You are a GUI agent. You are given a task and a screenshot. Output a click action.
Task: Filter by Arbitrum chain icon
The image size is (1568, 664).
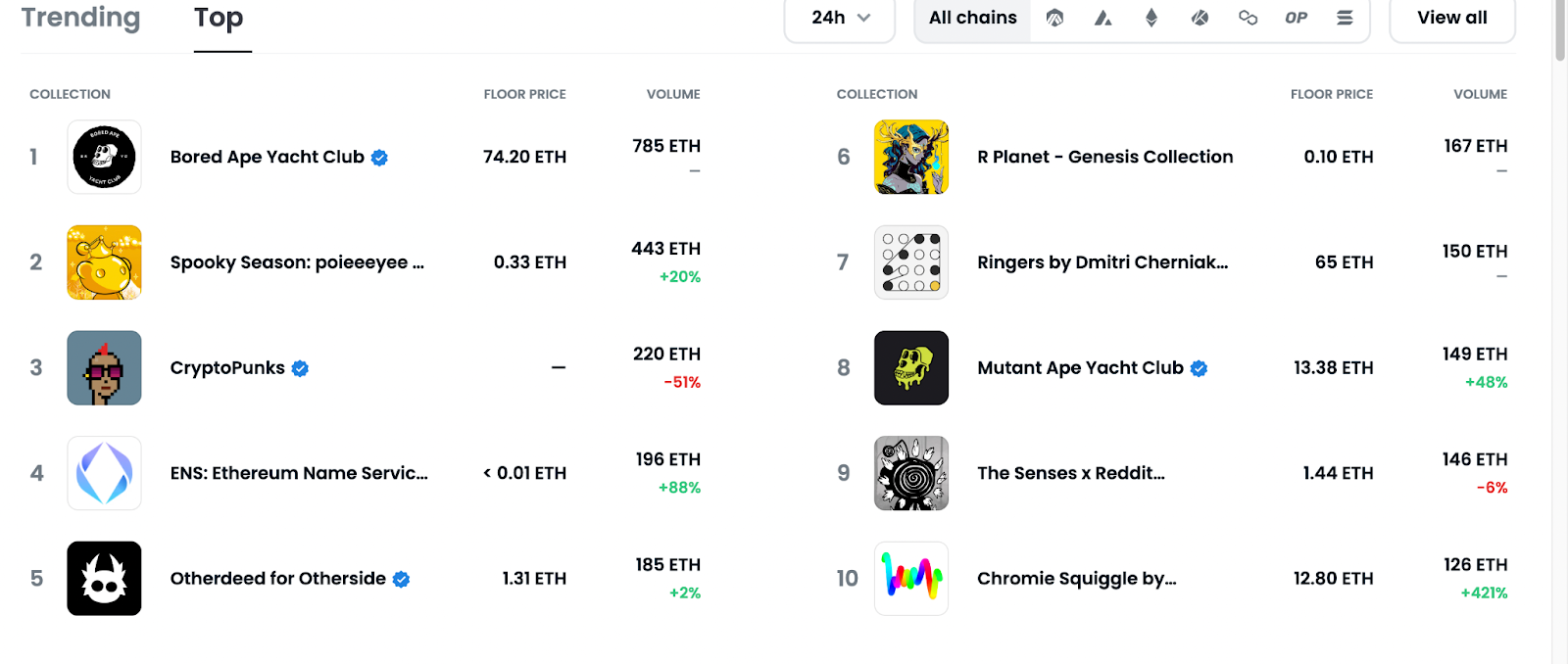(x=1054, y=18)
